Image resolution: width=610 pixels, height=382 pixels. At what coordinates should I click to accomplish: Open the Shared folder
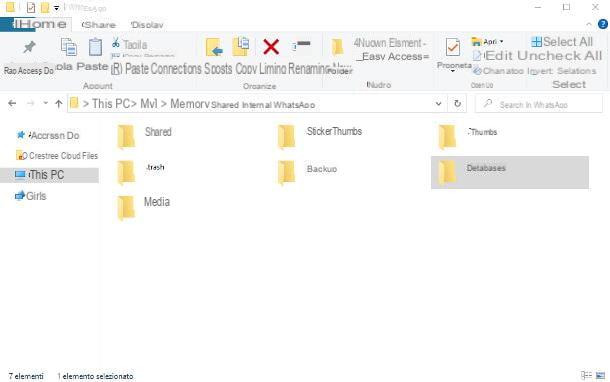145,137
